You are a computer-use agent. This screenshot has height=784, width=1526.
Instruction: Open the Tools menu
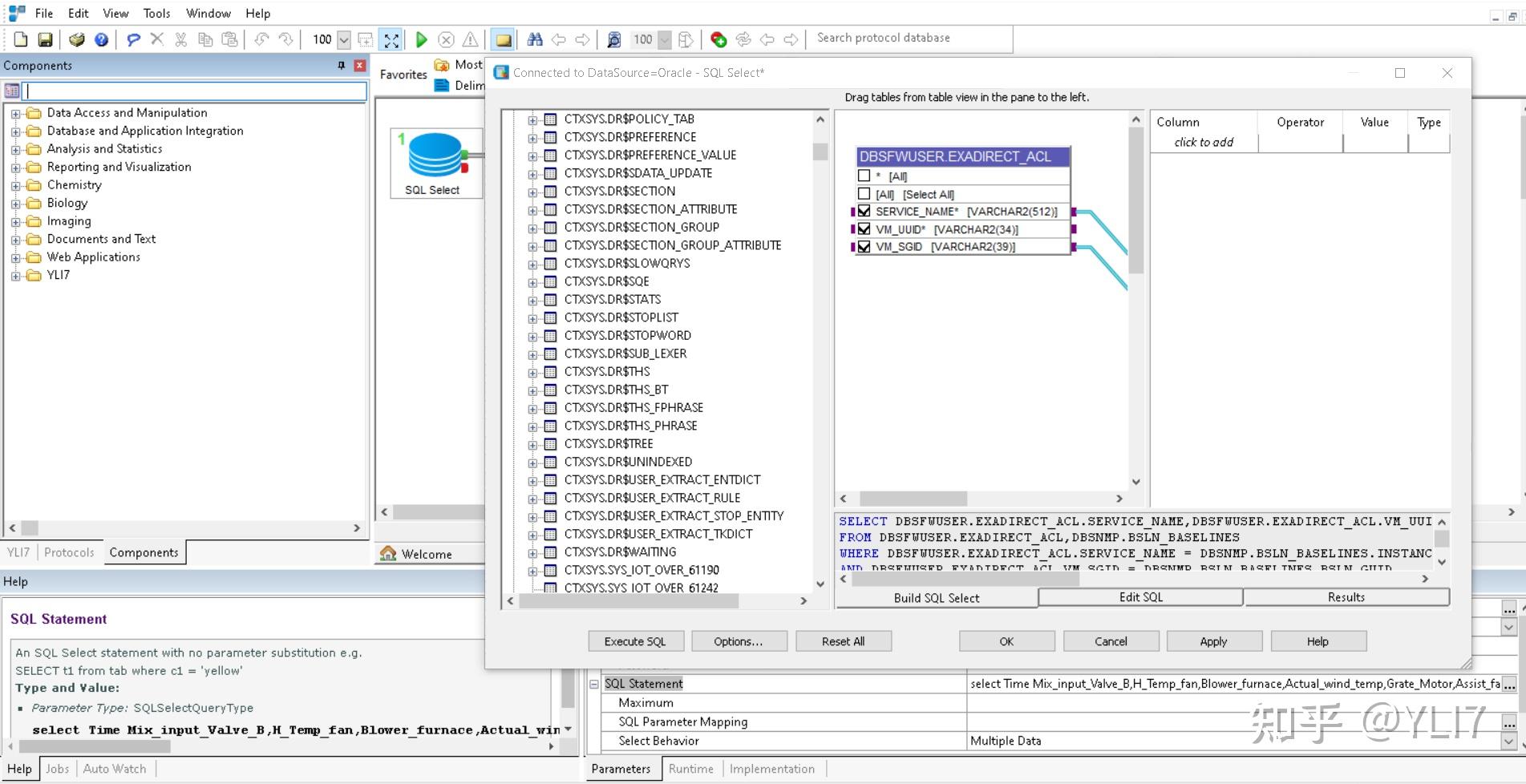click(x=156, y=14)
